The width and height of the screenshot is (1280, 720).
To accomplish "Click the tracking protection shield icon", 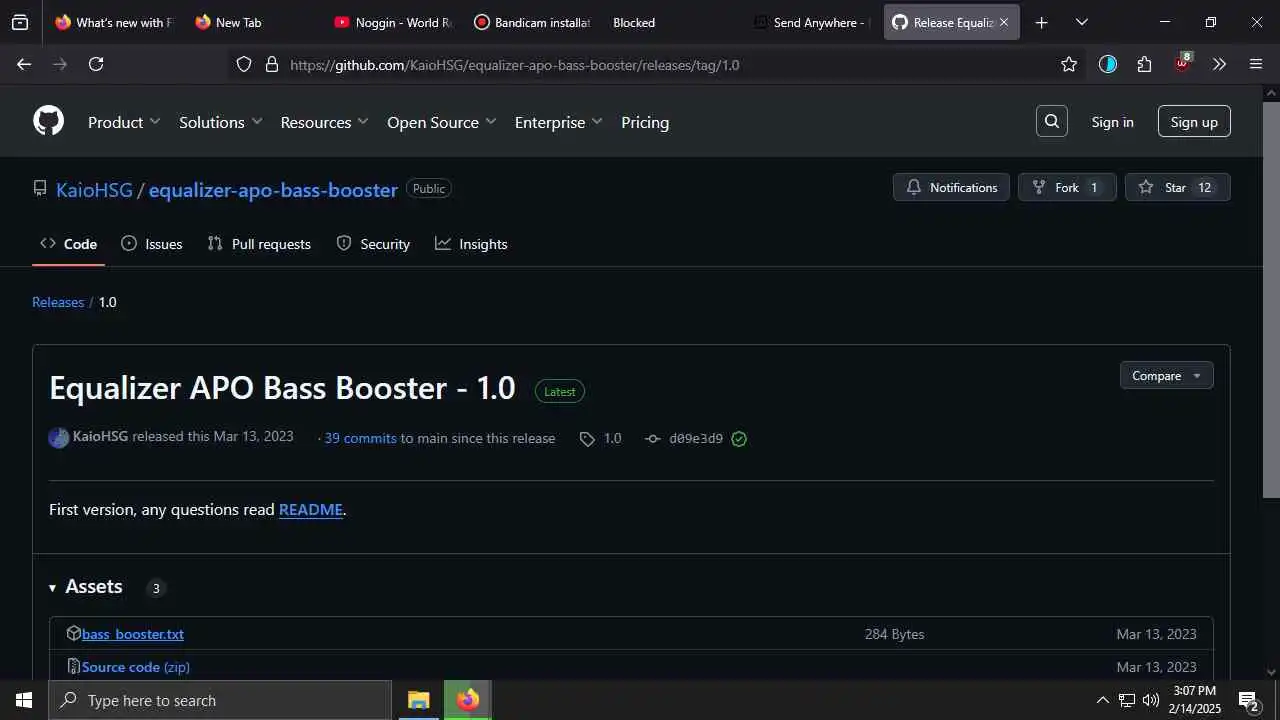I will pyautogui.click(x=244, y=64).
